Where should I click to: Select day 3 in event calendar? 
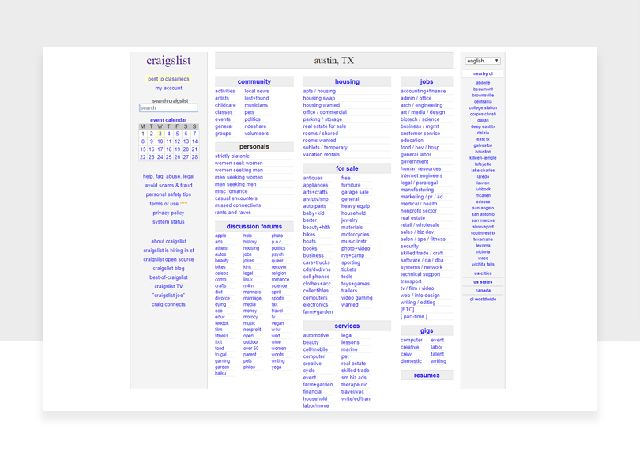pyautogui.click(x=160, y=133)
